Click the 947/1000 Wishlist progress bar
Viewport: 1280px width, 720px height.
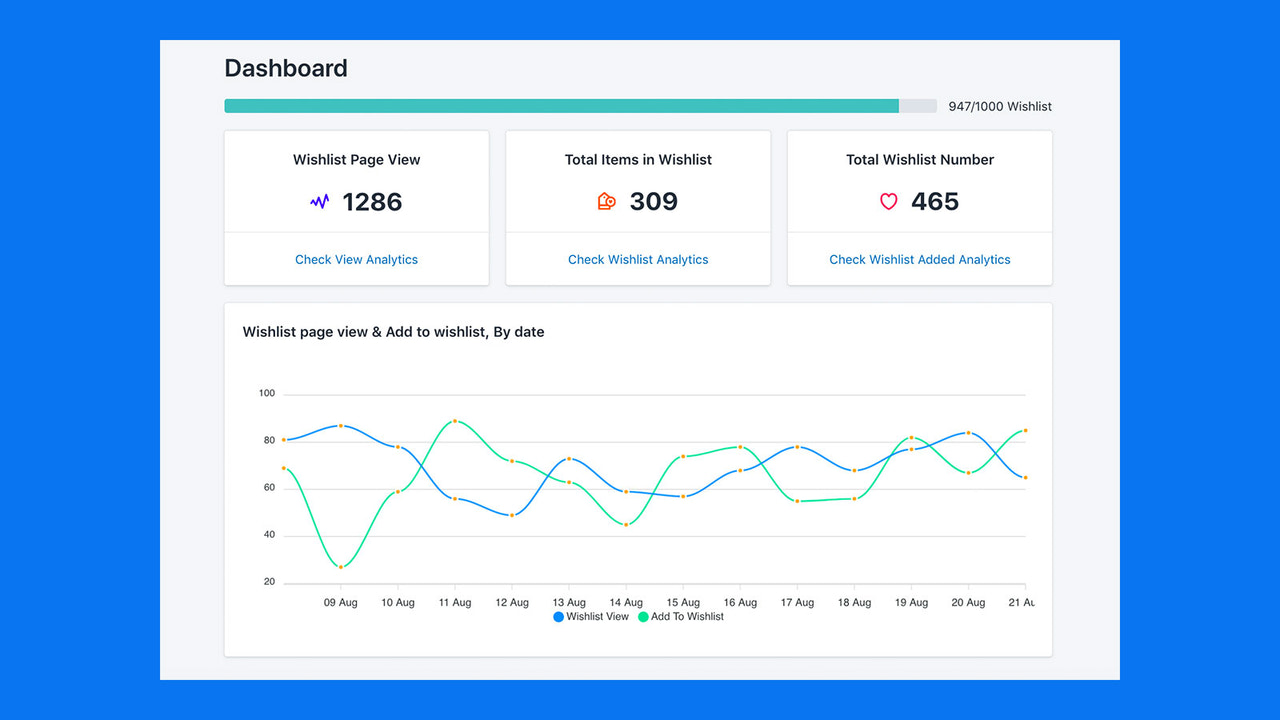coord(580,105)
